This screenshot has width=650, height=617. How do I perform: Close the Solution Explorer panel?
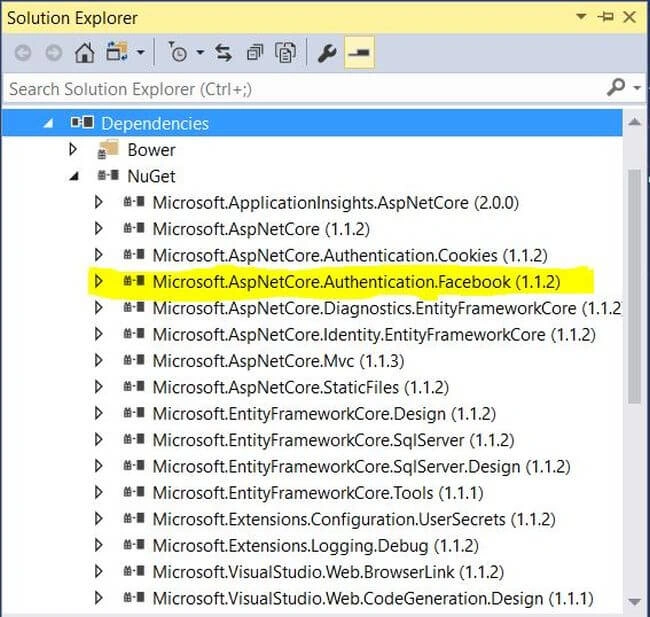[x=630, y=17]
